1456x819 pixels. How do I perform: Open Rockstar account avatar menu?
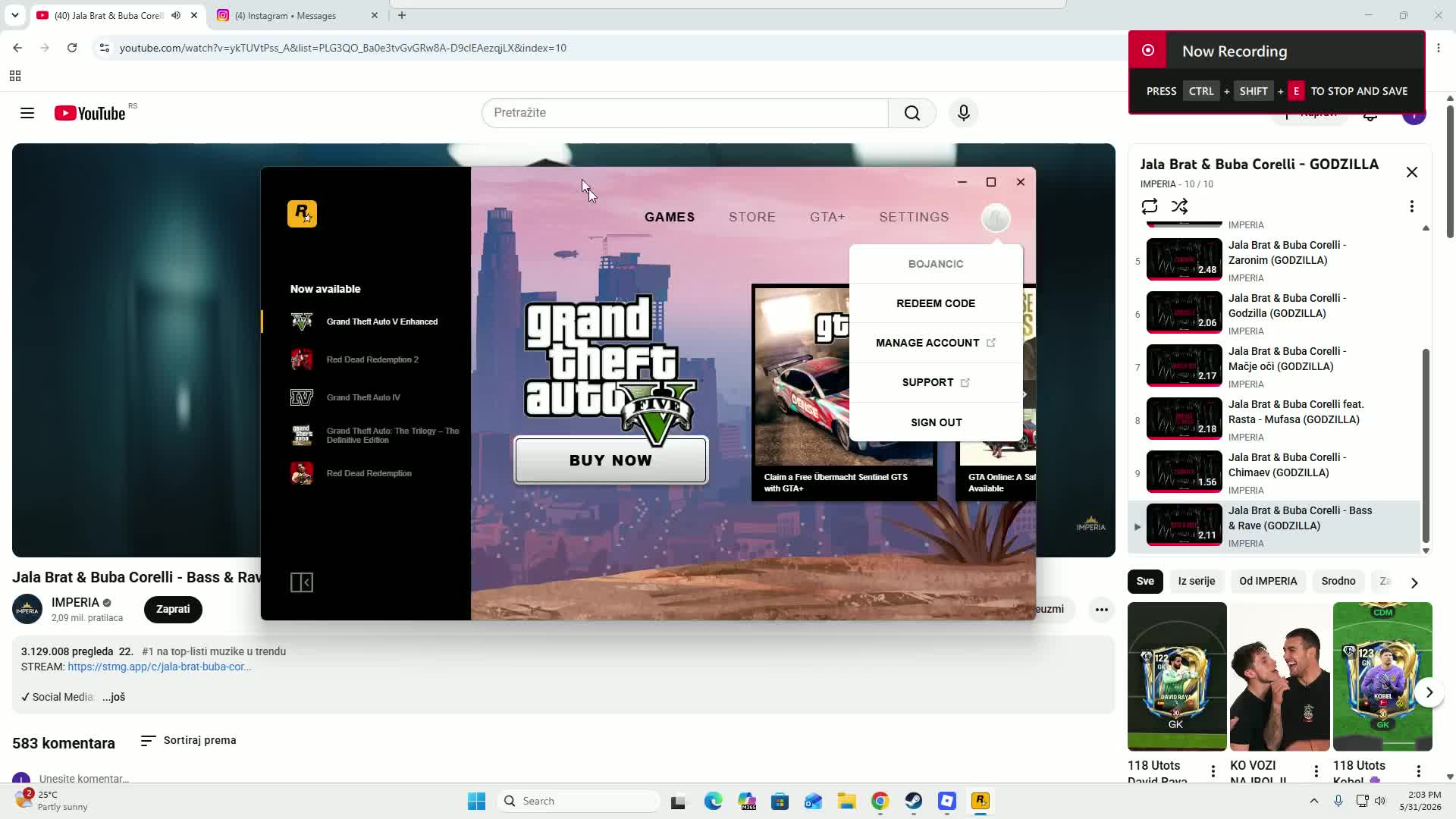click(995, 218)
